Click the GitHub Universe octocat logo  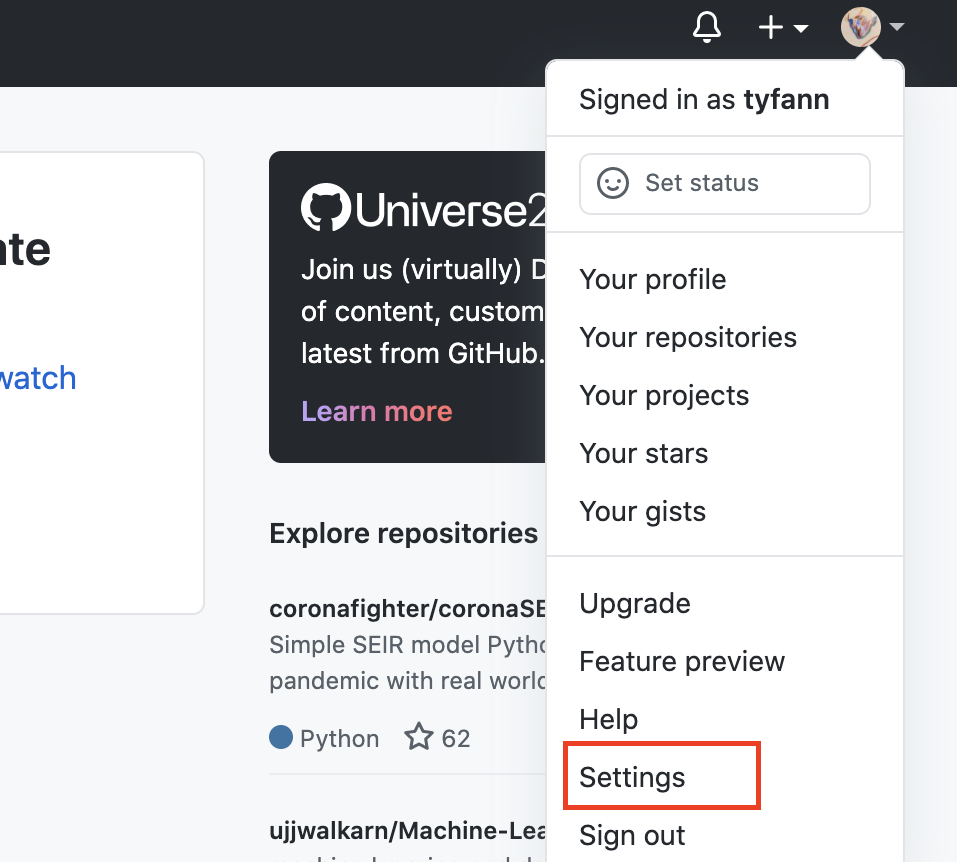coord(325,207)
